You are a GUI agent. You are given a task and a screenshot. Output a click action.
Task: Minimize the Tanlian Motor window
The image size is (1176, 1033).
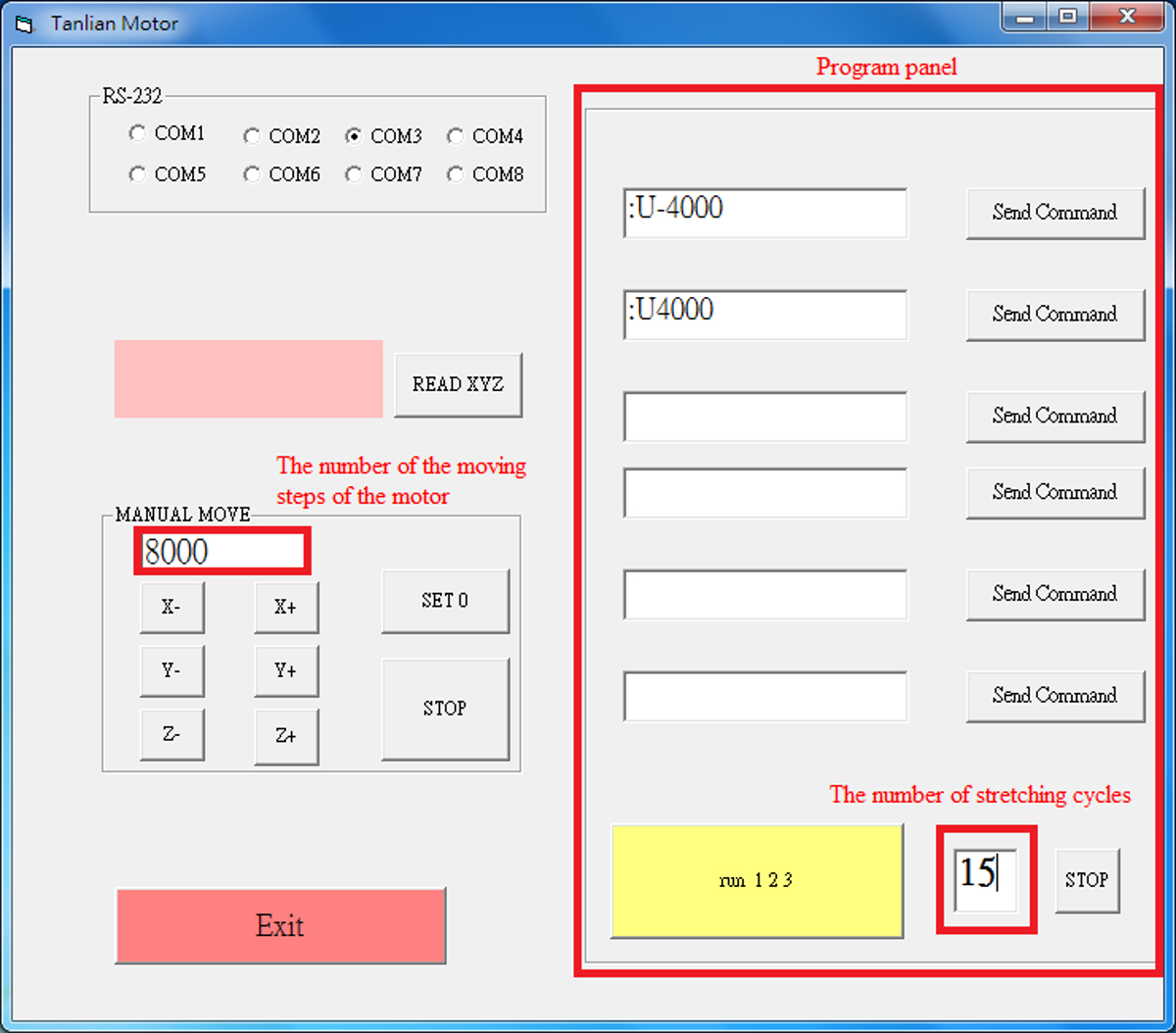click(1026, 16)
